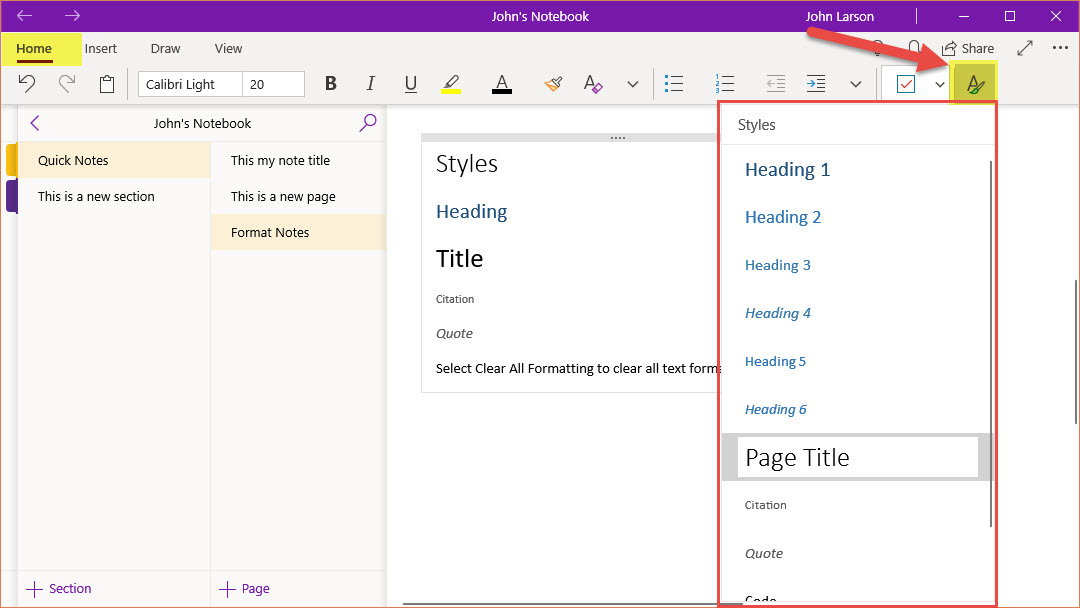
Task: Open the Draw tab
Action: (166, 48)
